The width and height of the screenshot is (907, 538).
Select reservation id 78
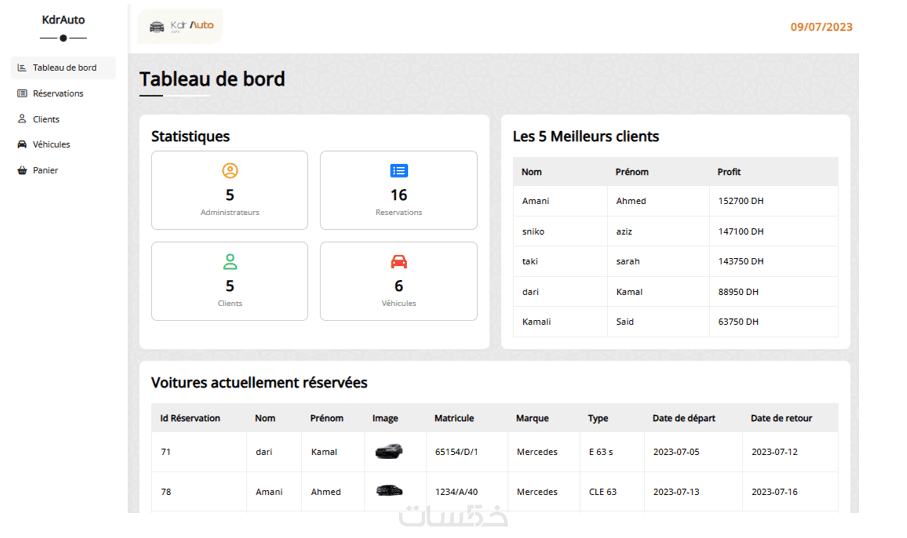(165, 492)
